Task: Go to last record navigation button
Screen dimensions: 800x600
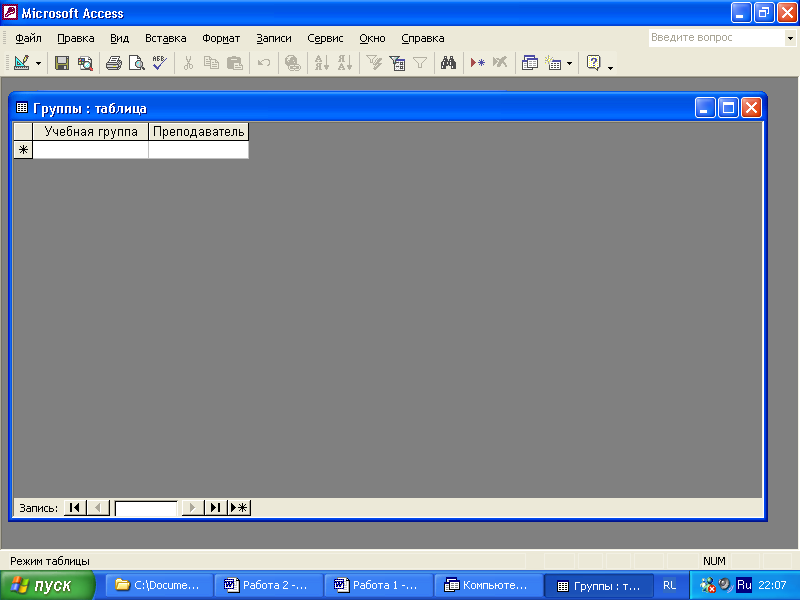Action: pos(216,508)
